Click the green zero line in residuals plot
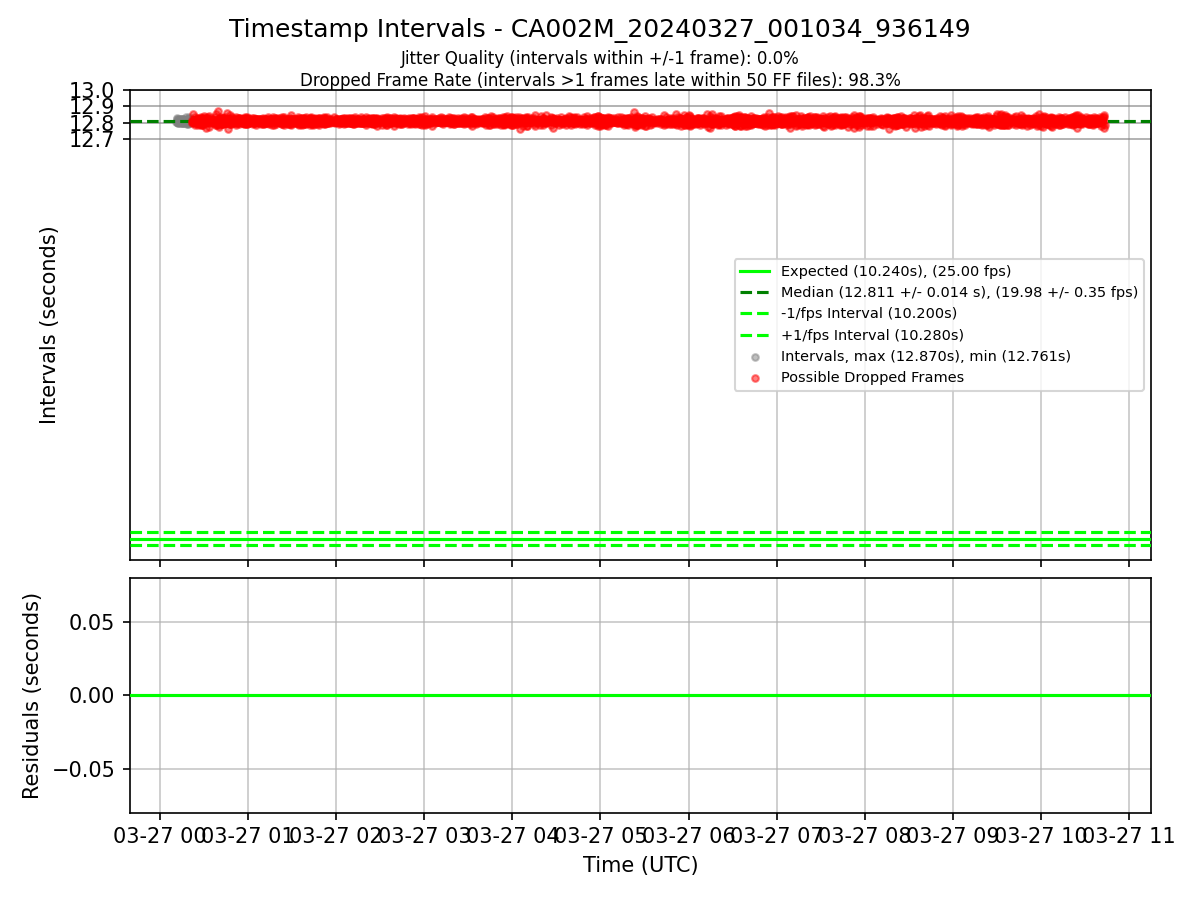This screenshot has height=900, width=1200. [x=640, y=695]
